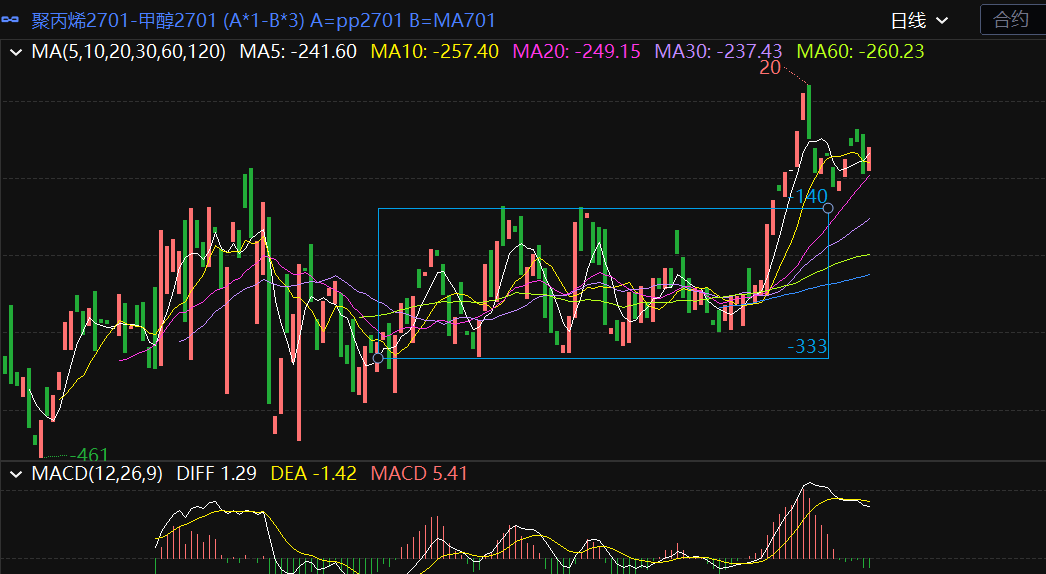Click the contract title 聚丙烯2701-甲醇2701
Viewport: 1046px width, 574px height.
click(126, 21)
